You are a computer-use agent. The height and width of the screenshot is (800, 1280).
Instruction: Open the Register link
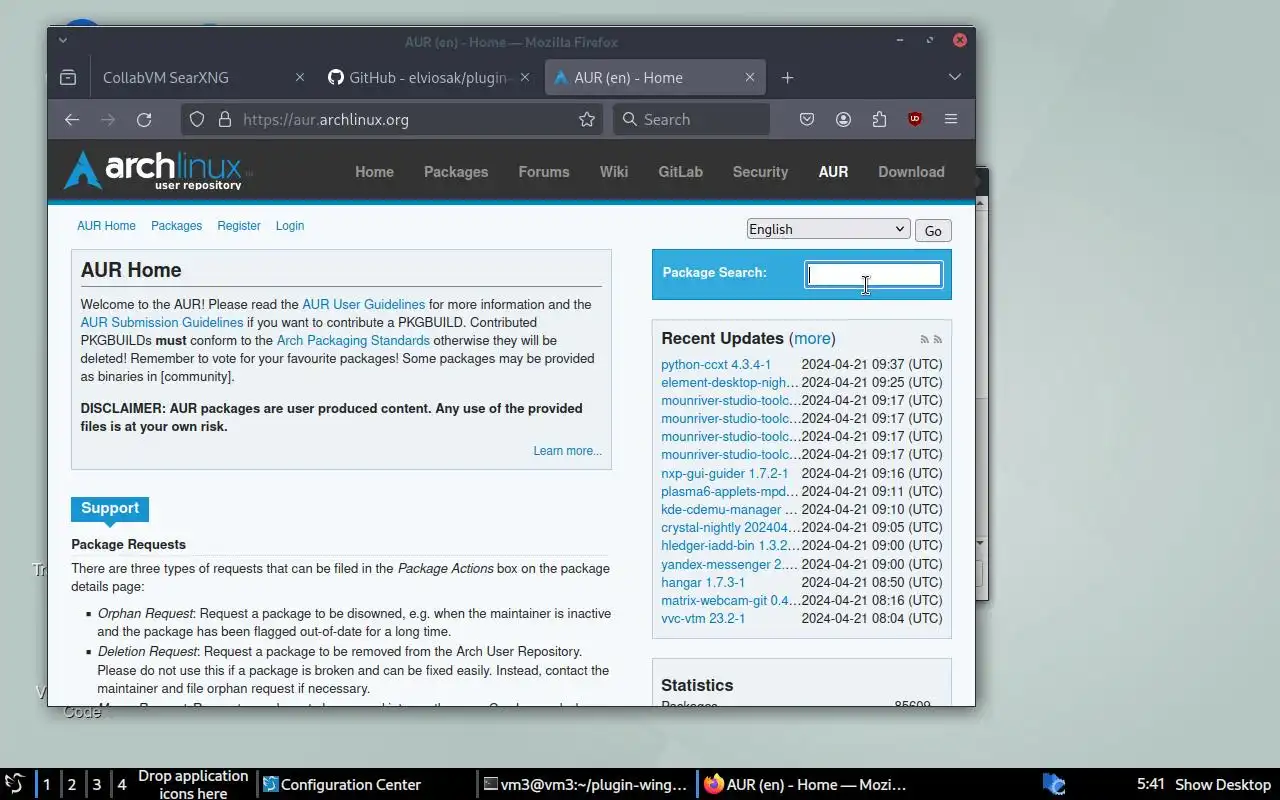[x=239, y=226]
